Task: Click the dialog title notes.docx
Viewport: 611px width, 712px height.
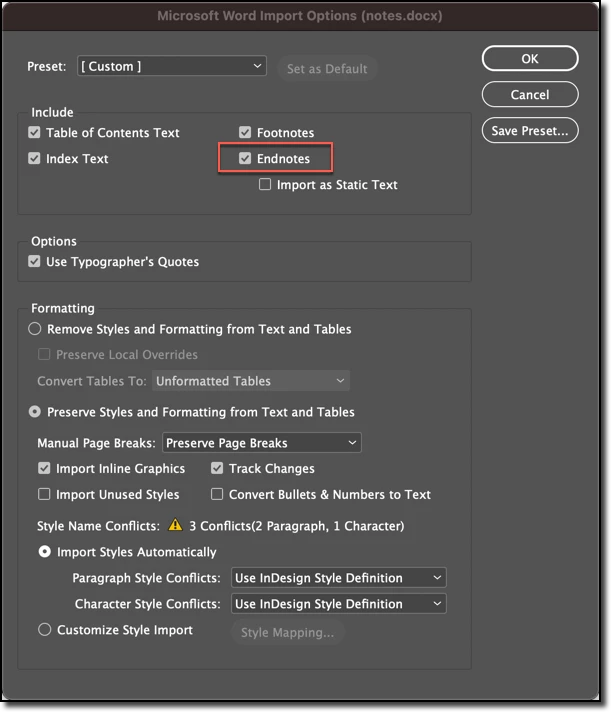Action: click(x=300, y=16)
